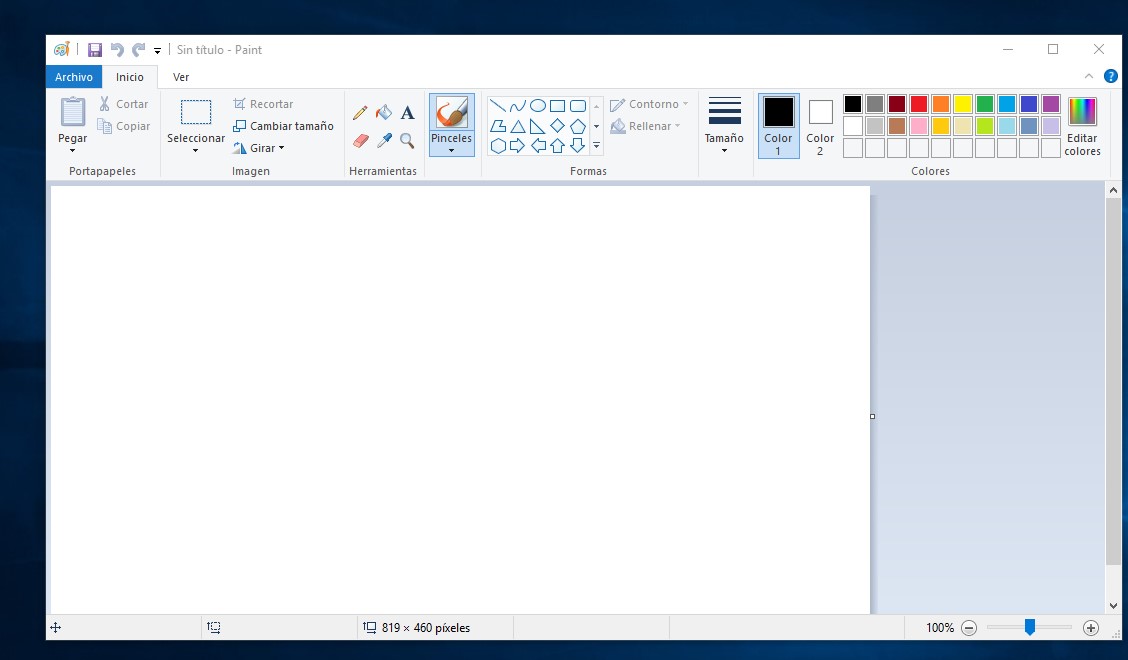1128x660 pixels.
Task: Click the Recortar crop button
Action: (x=263, y=104)
